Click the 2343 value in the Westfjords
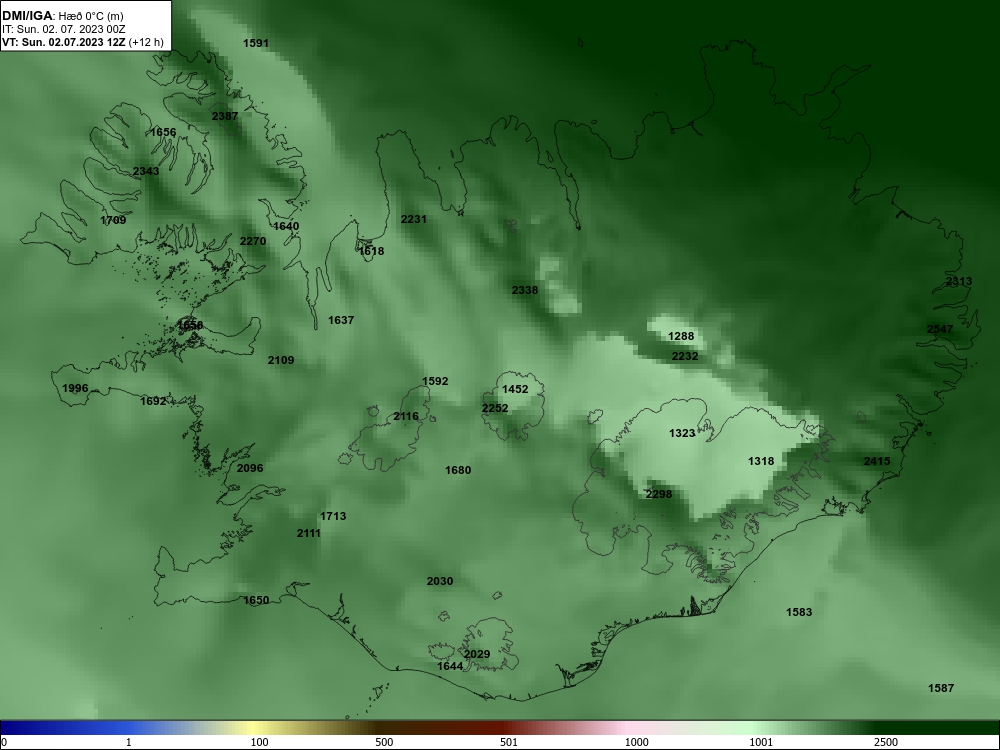Viewport: 1000px width, 750px height. [146, 171]
